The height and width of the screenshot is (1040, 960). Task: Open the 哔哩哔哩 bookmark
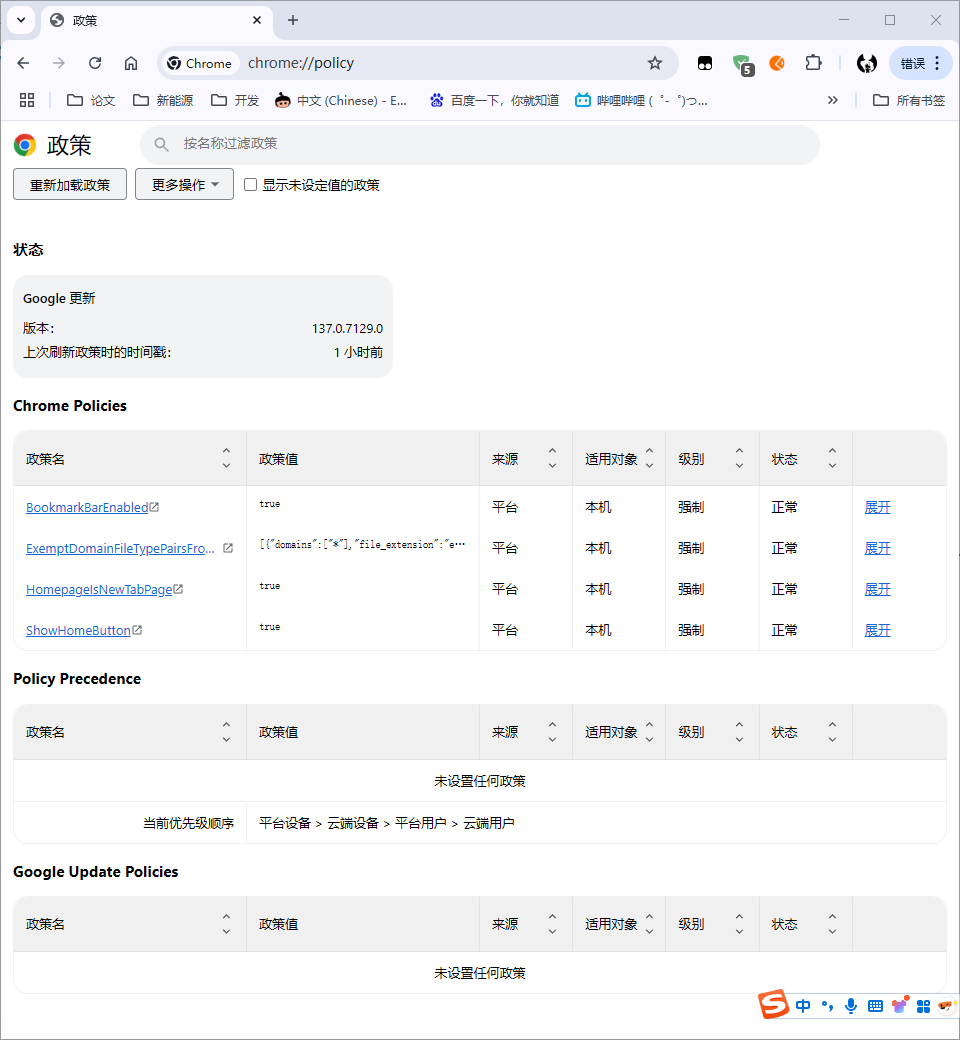(641, 100)
